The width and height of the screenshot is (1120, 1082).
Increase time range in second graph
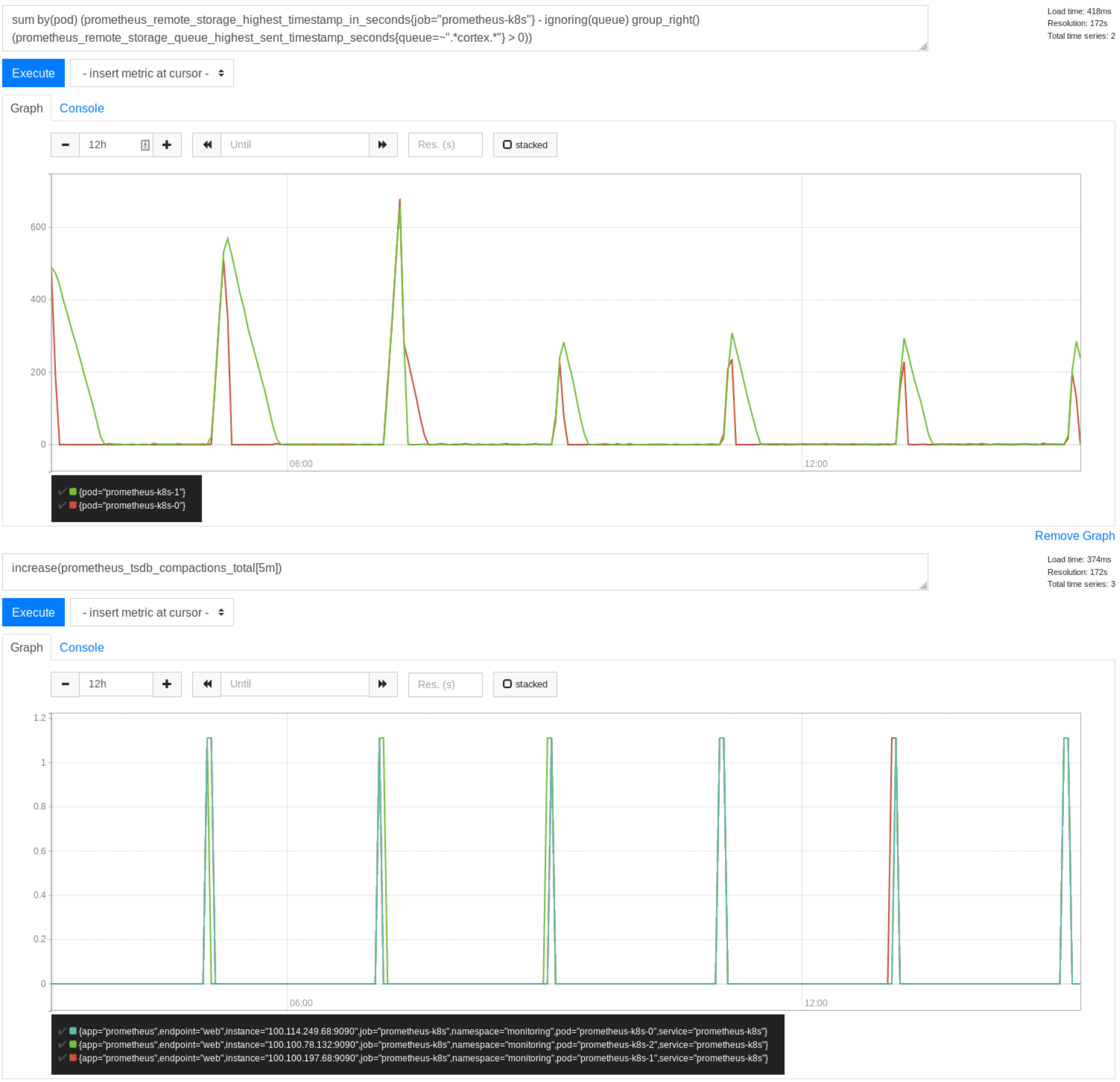(167, 684)
